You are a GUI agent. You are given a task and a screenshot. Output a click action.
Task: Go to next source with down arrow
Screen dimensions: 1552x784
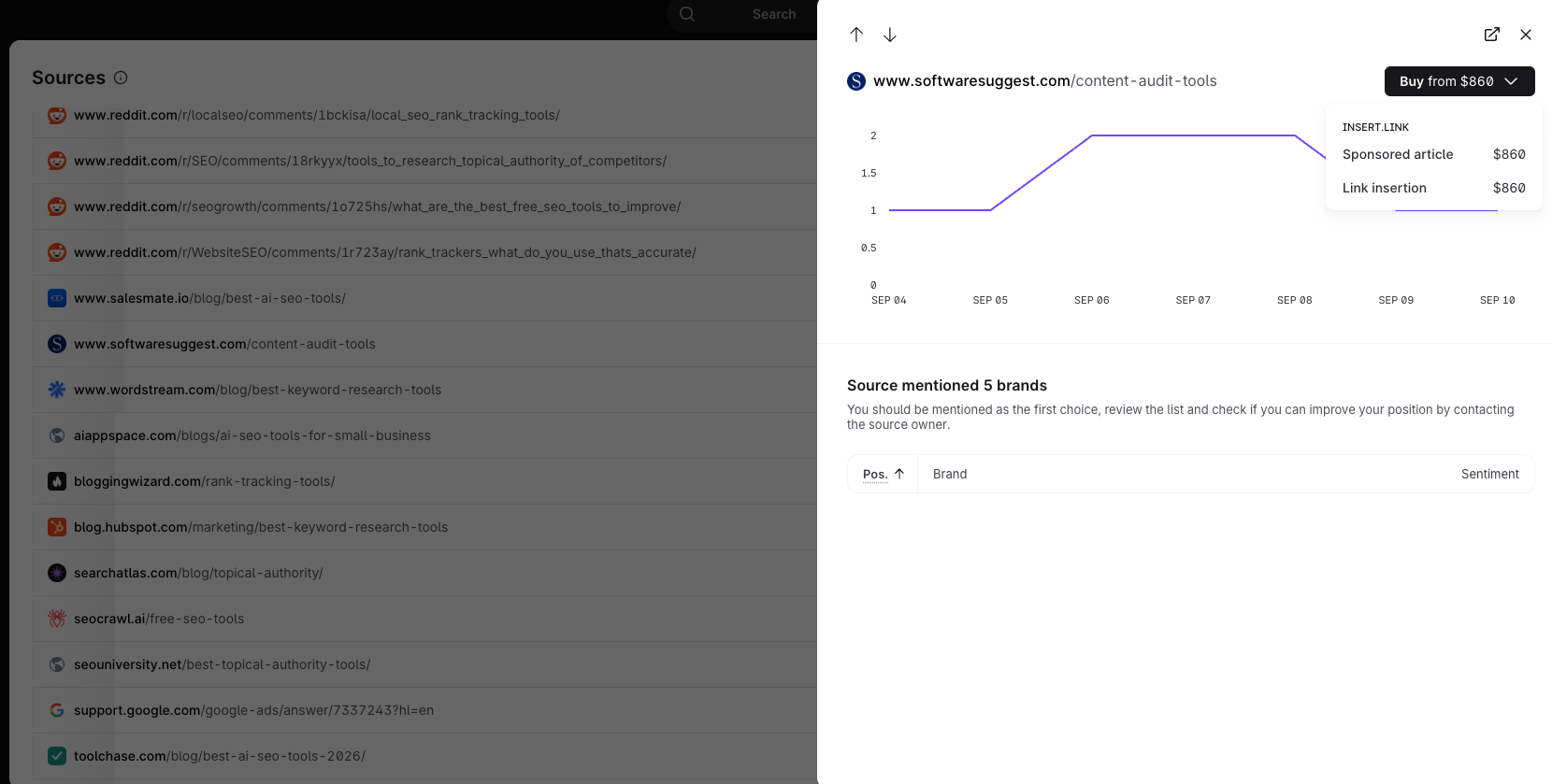(890, 35)
